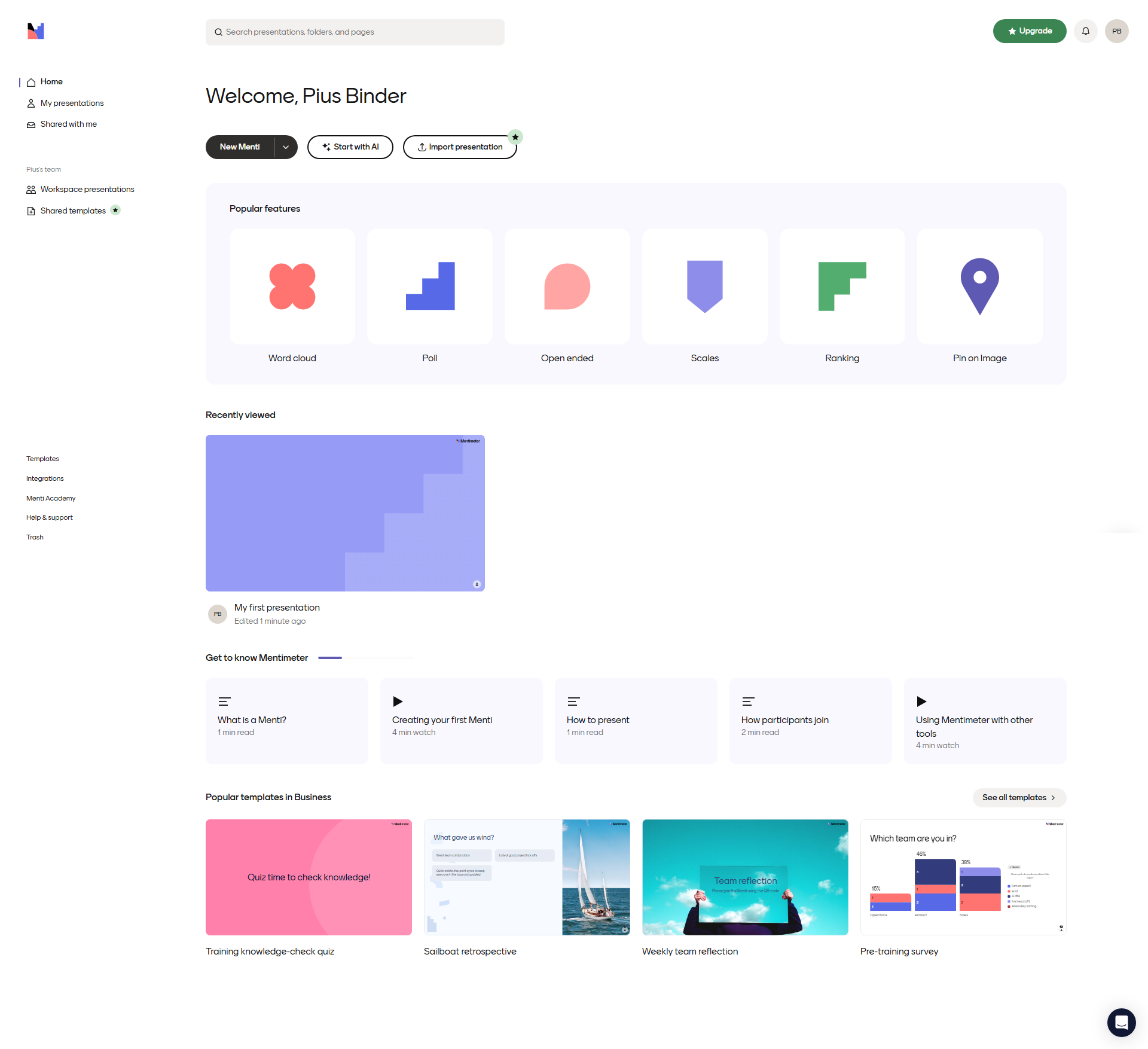Open My first presentation thumbnail
The width and height of the screenshot is (1148, 1049).
point(345,513)
